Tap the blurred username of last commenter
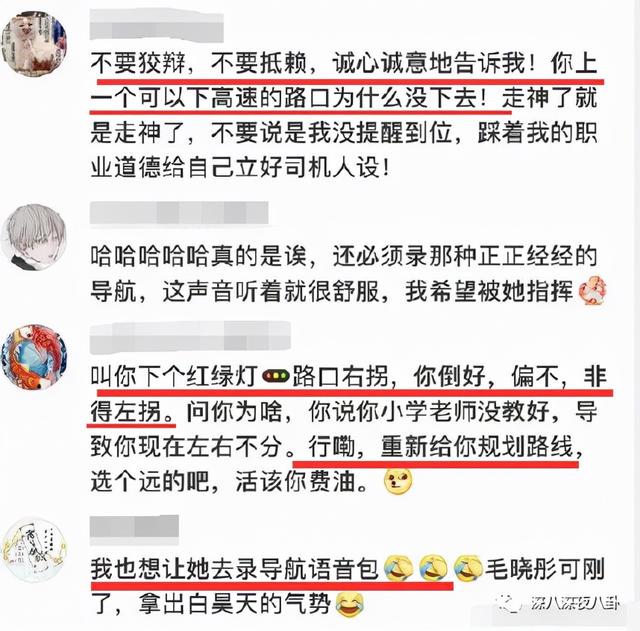This screenshot has width=640, height=631. (134, 530)
